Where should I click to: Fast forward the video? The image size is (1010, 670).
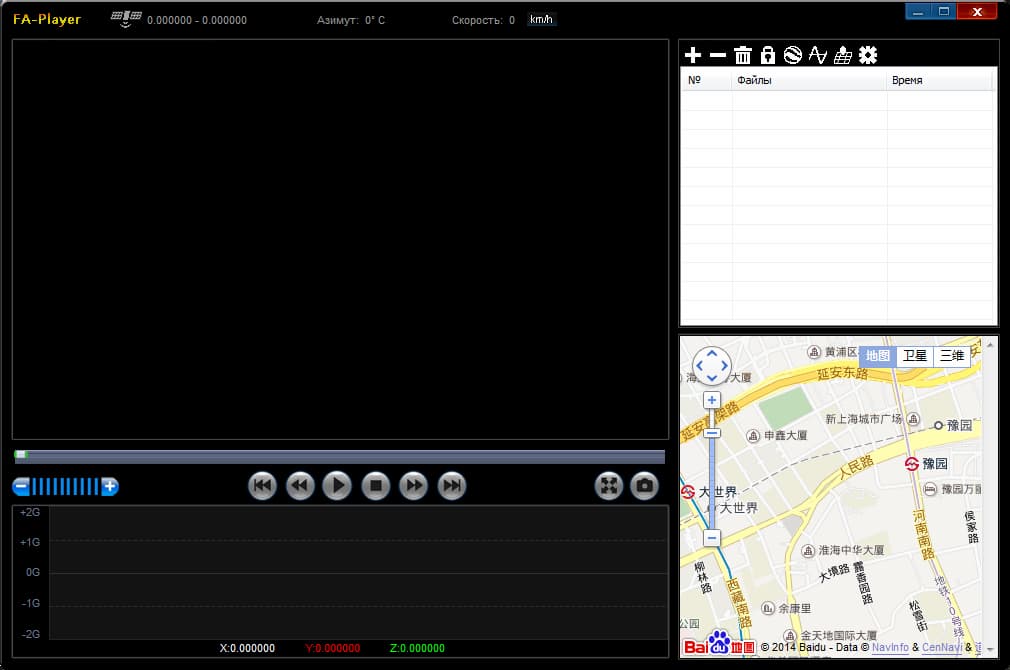click(413, 486)
